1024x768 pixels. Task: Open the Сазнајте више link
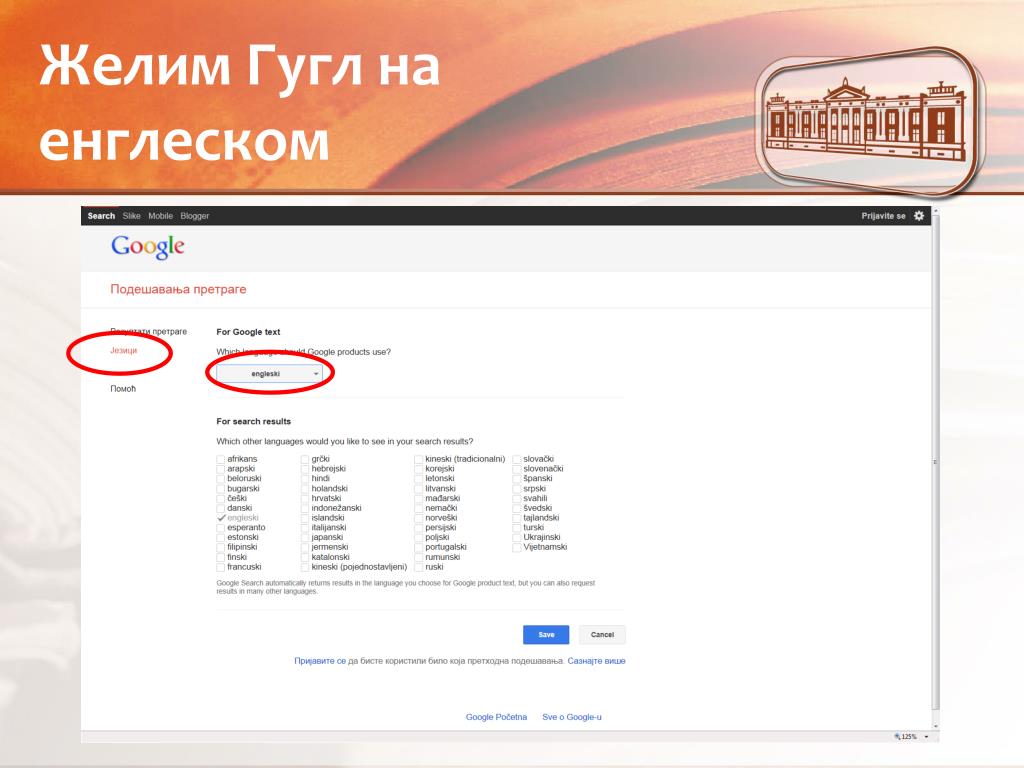point(596,661)
